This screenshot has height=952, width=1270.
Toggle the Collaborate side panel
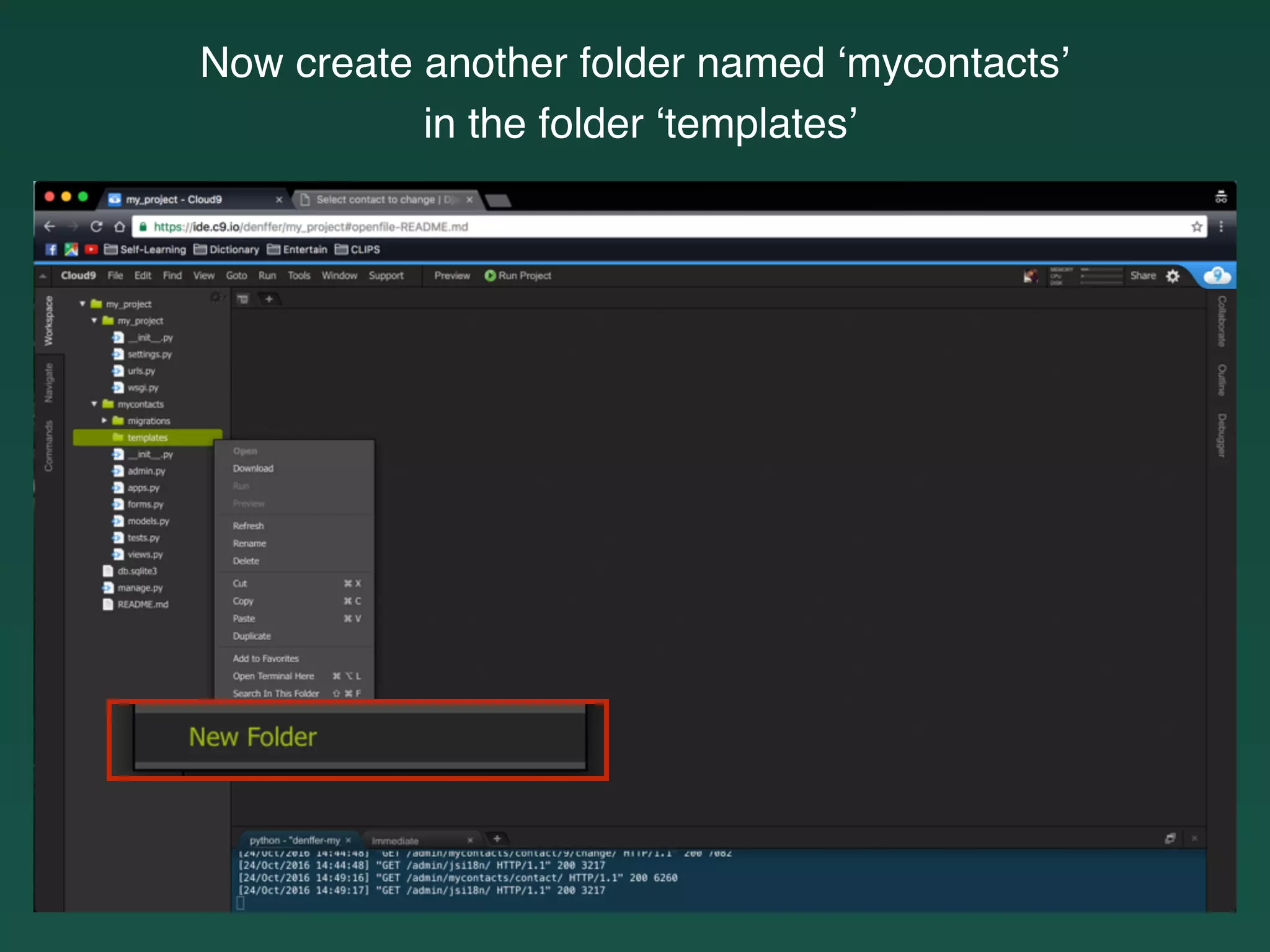[x=1222, y=320]
